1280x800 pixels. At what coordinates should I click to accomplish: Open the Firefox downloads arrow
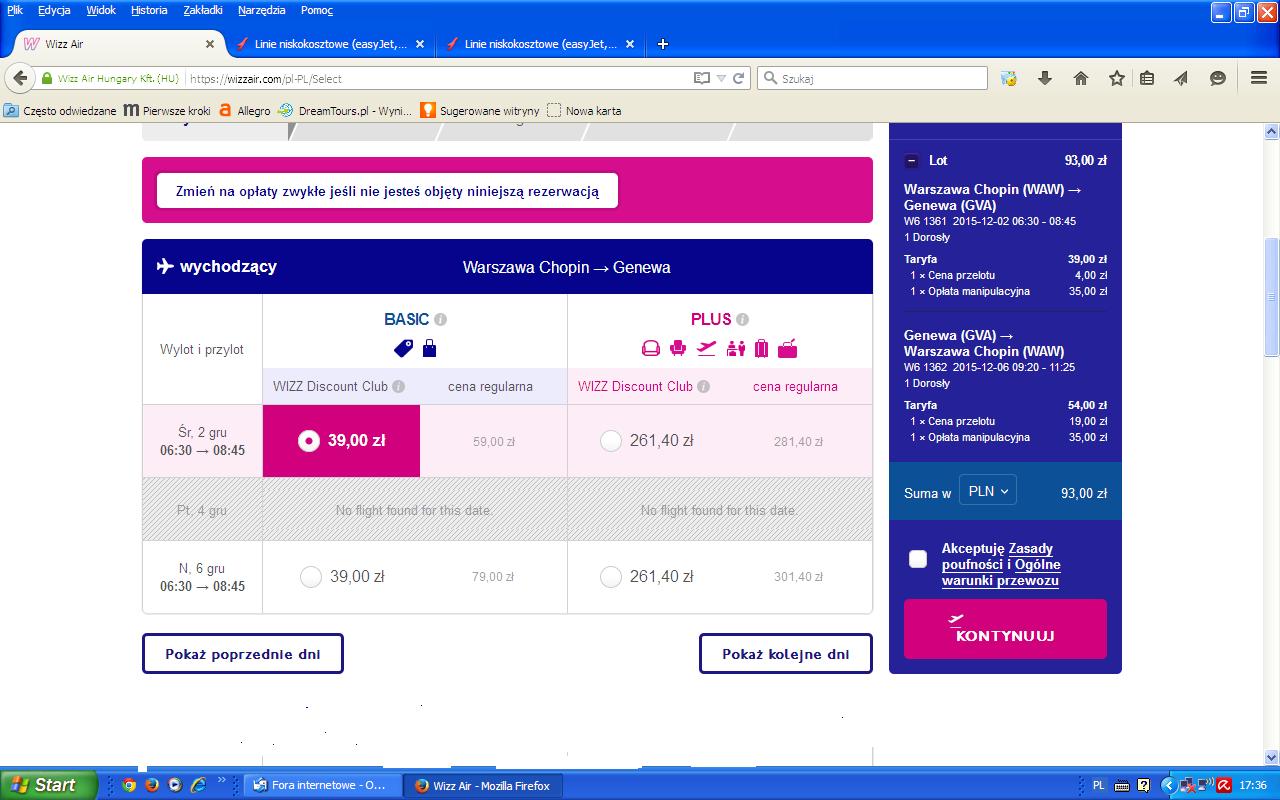click(1045, 78)
